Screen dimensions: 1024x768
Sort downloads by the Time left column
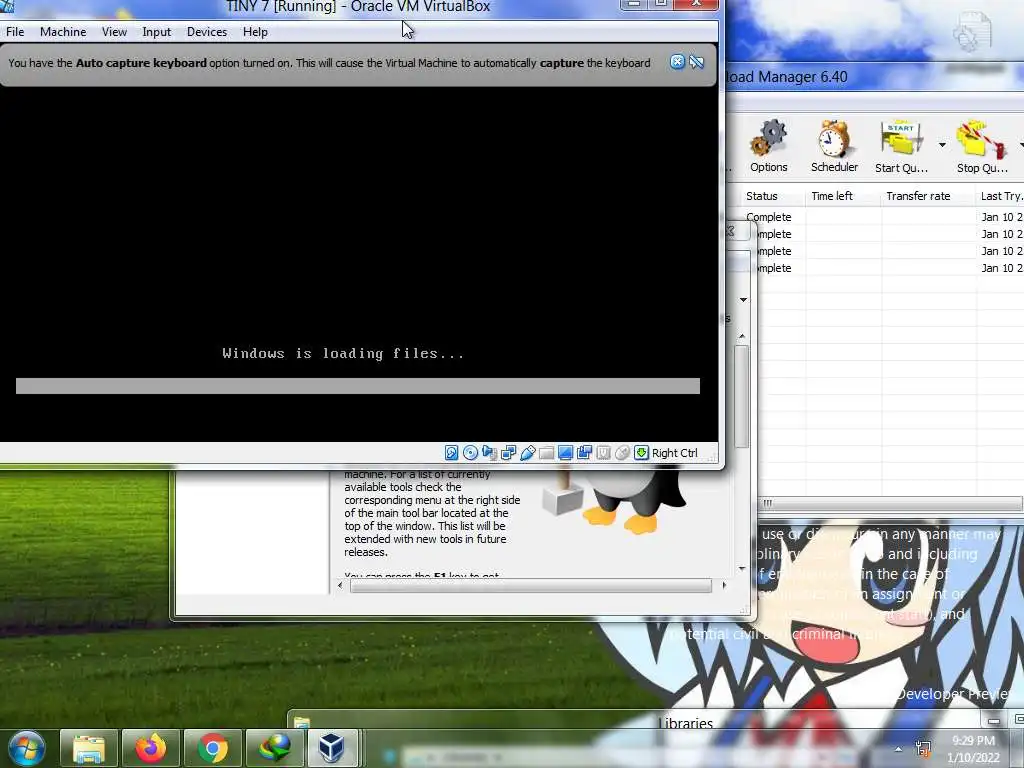843,196
